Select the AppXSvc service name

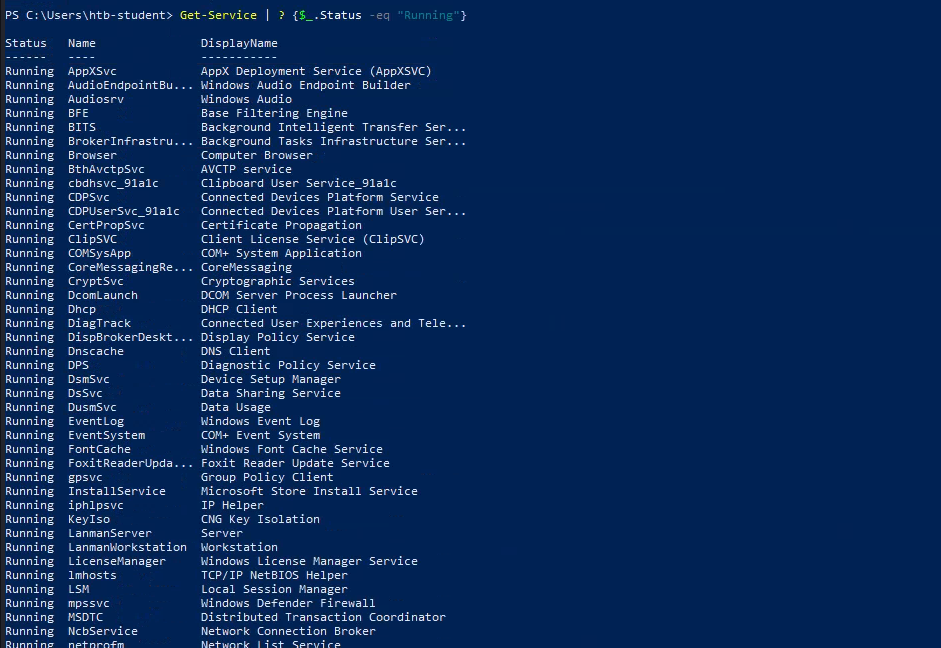click(x=92, y=71)
